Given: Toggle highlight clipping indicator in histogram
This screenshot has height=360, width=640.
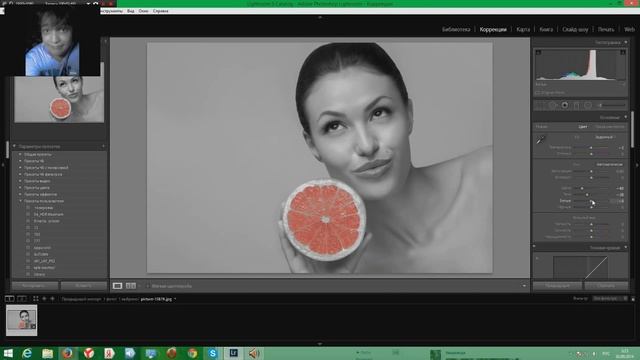Looking at the screenshot, I should (623, 52).
